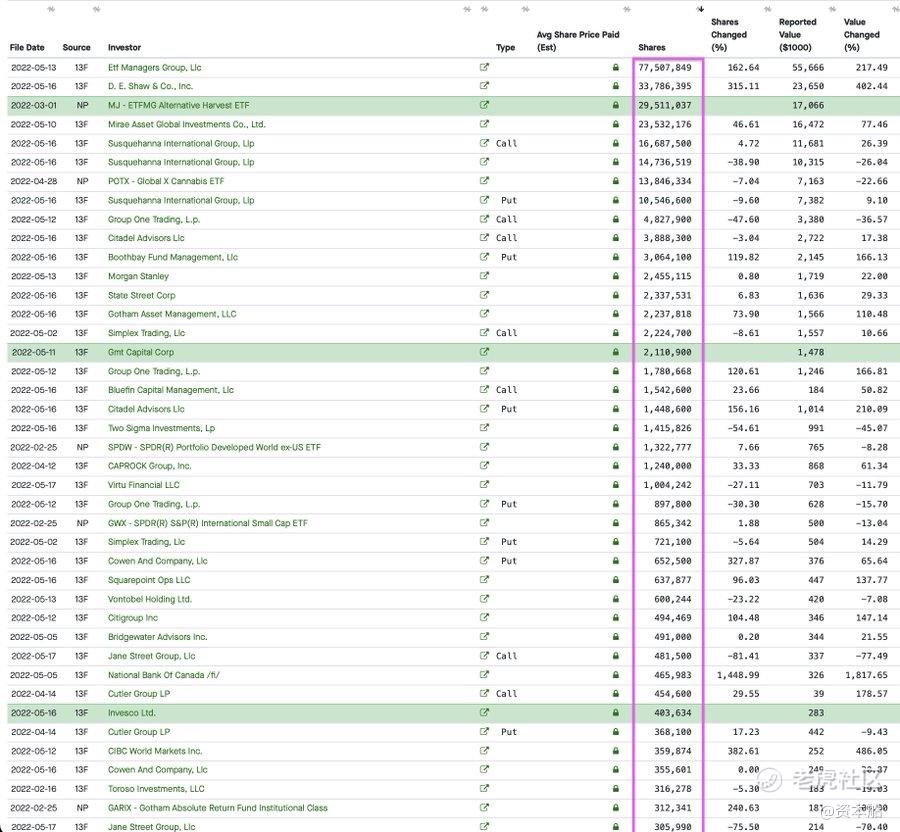The width and height of the screenshot is (900, 832).
Task: Open Gmt Capital Corp investor link
Action: [x=141, y=352]
